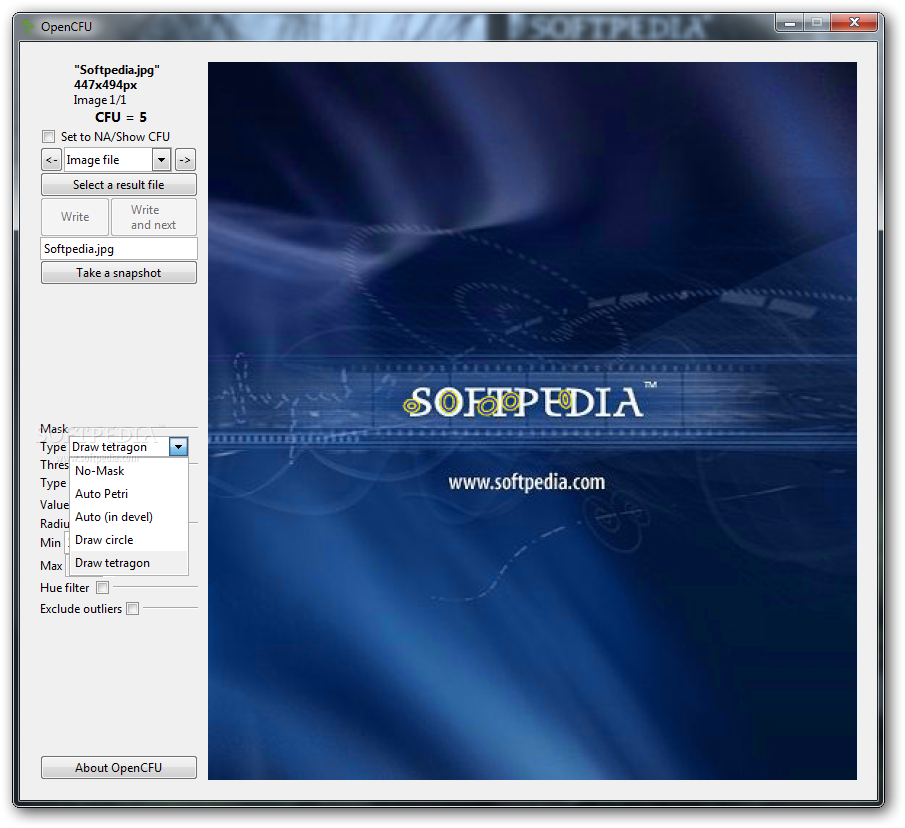Open About OpenCFU dialog
This screenshot has height=828, width=905.
pos(119,767)
